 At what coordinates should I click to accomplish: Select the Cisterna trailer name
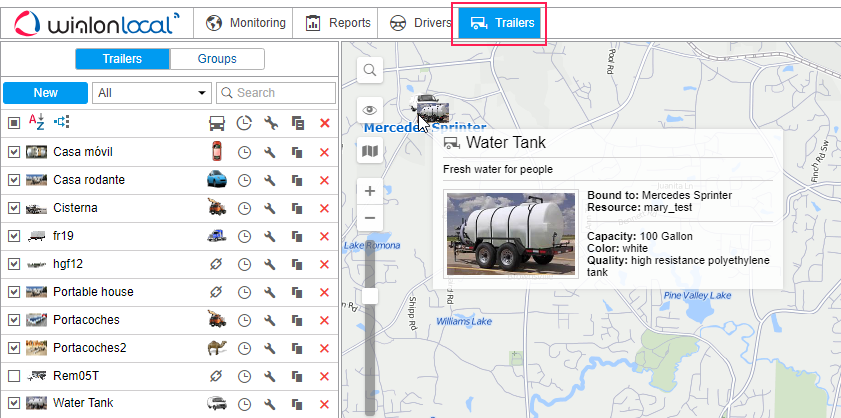75,208
